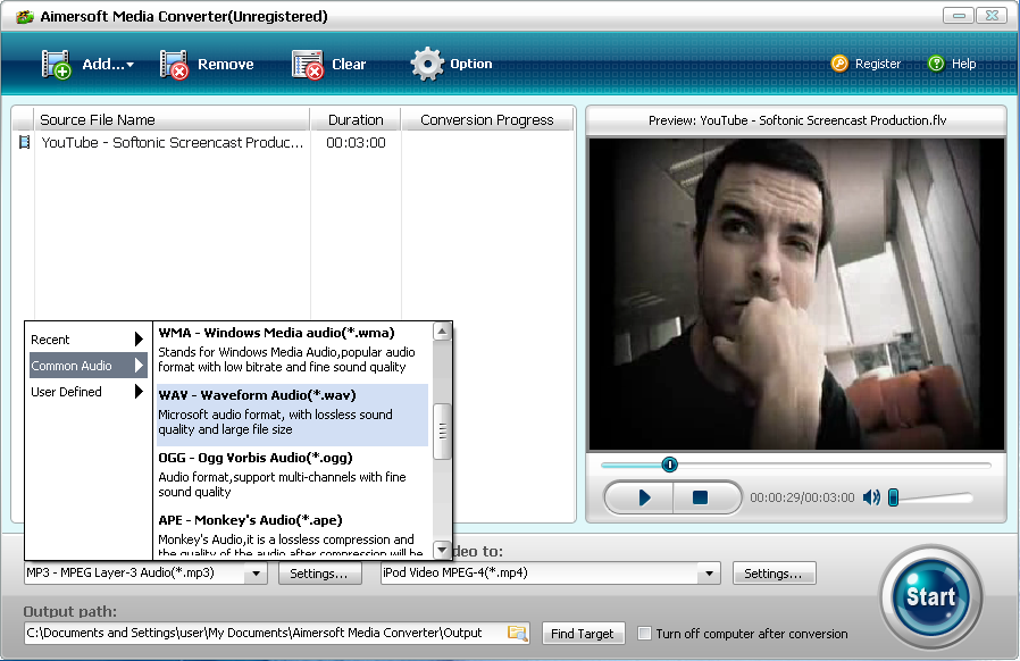Choose OGG - Ogg Vorbis Audio format
The height and width of the screenshot is (661, 1020).
point(293,475)
